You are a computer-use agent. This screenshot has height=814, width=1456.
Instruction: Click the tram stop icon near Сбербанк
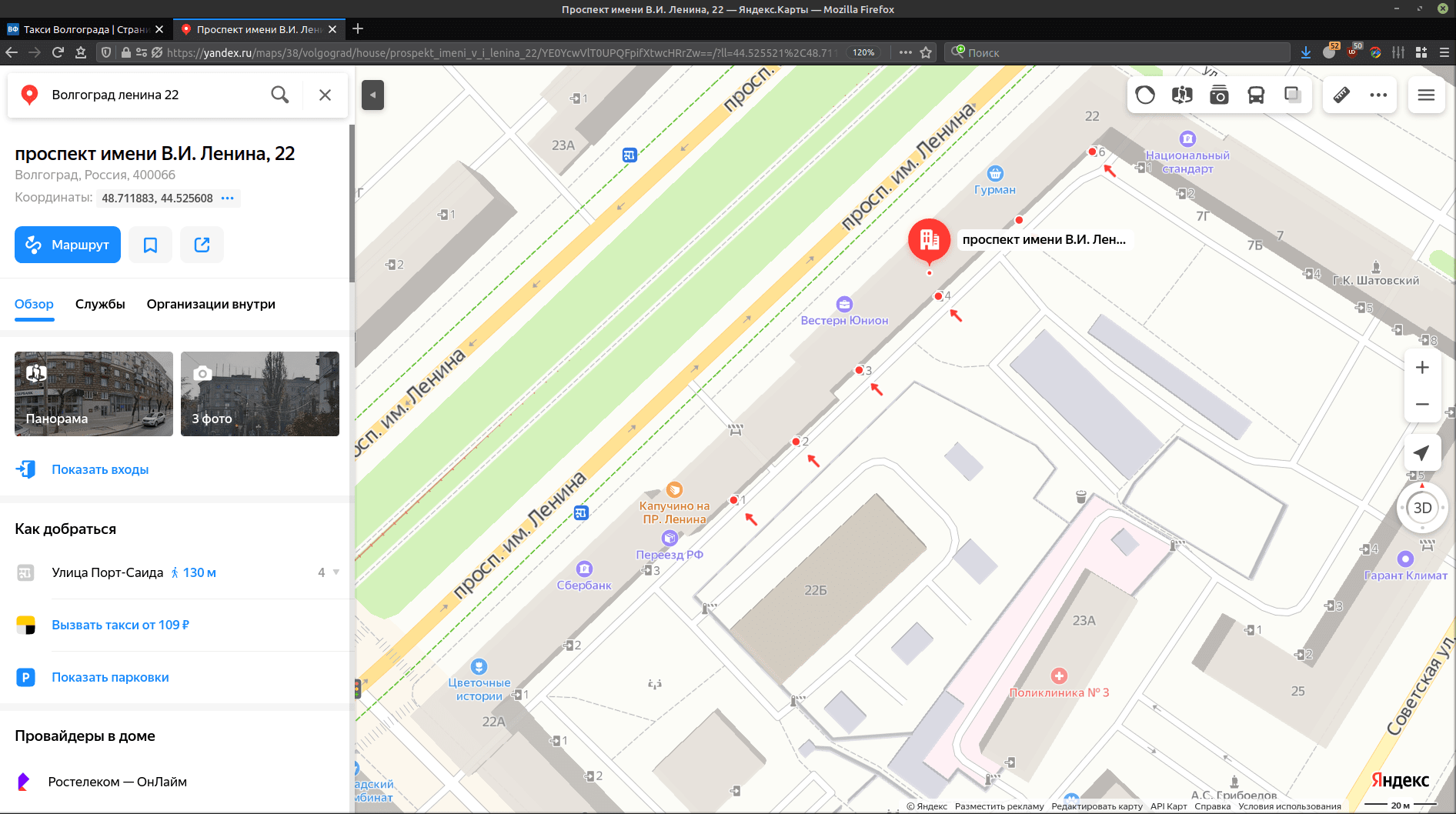click(582, 513)
